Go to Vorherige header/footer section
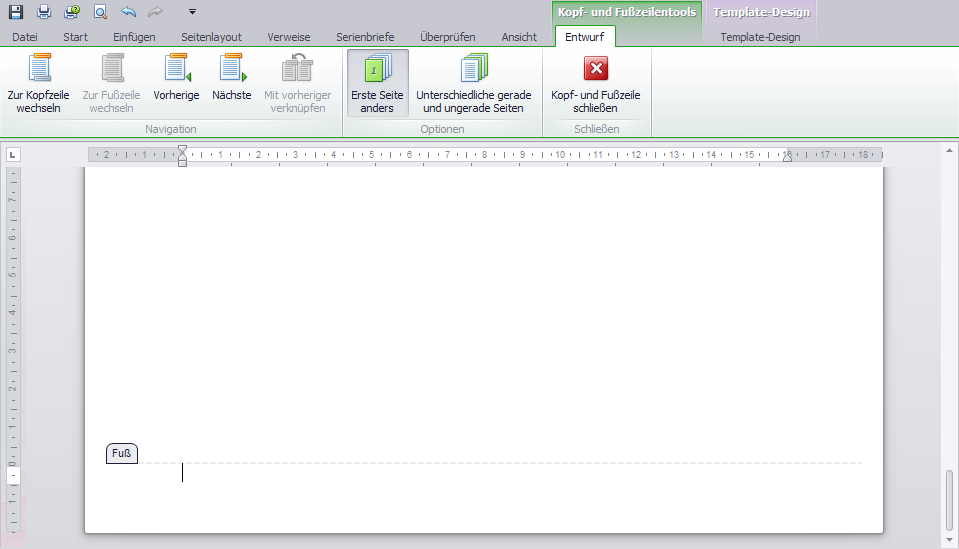Image resolution: width=959 pixels, height=549 pixels. (x=176, y=77)
